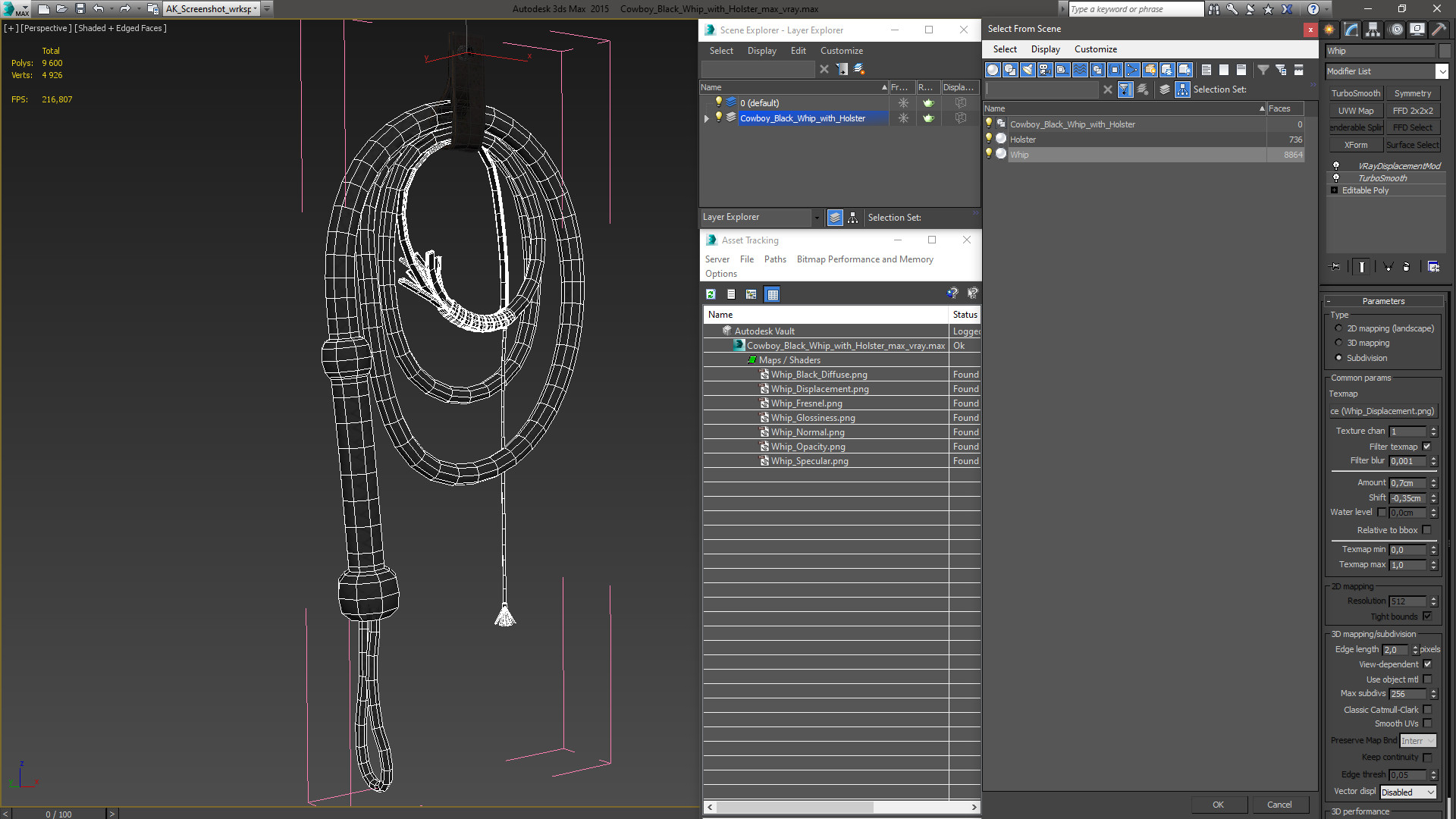Screen dimensions: 1456x819
Task: Click OK in Select From Scene dialog
Action: tap(1218, 805)
